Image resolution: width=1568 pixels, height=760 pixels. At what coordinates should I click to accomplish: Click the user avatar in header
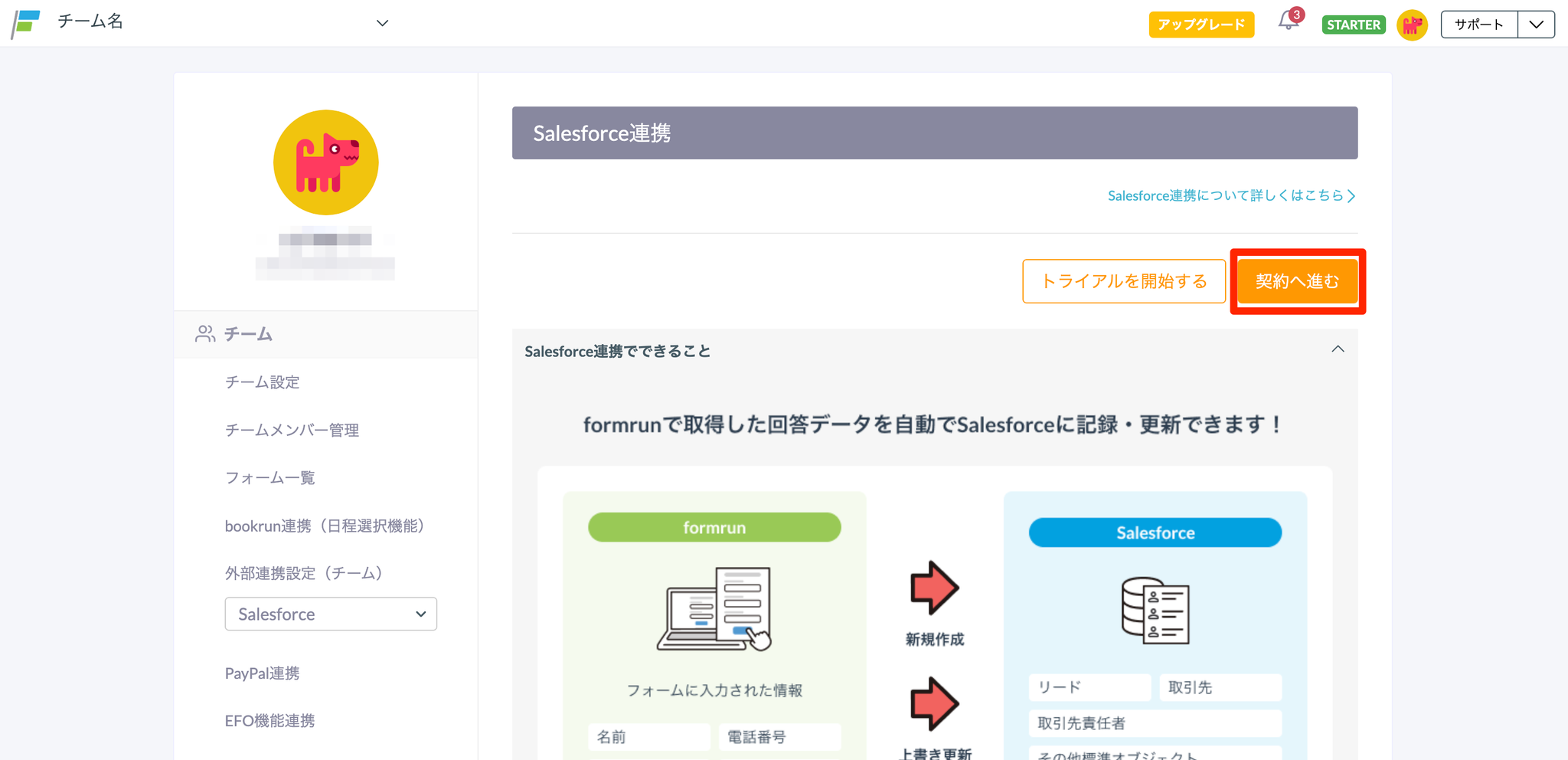tap(1412, 25)
